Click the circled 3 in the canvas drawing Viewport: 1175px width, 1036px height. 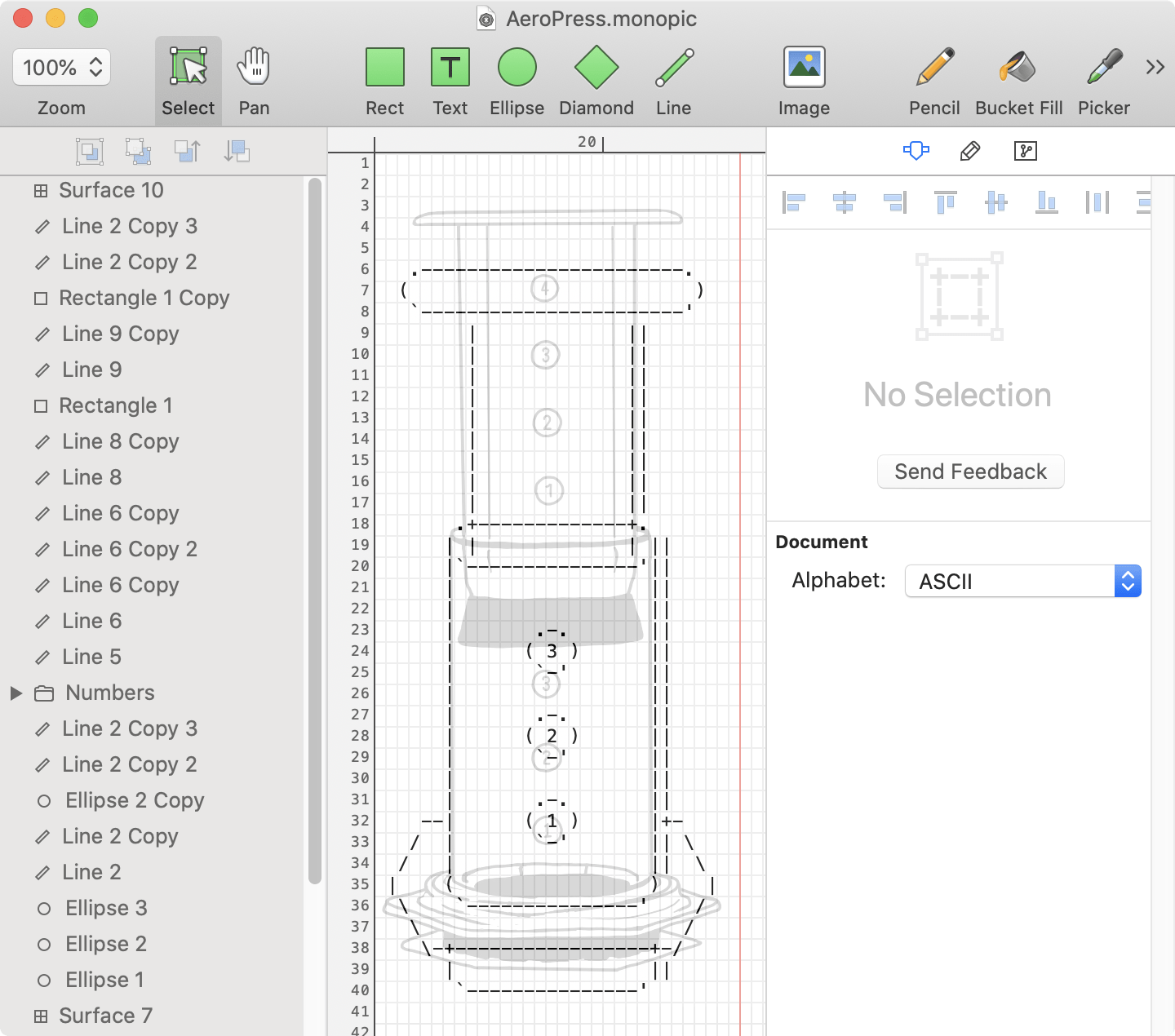[552, 651]
